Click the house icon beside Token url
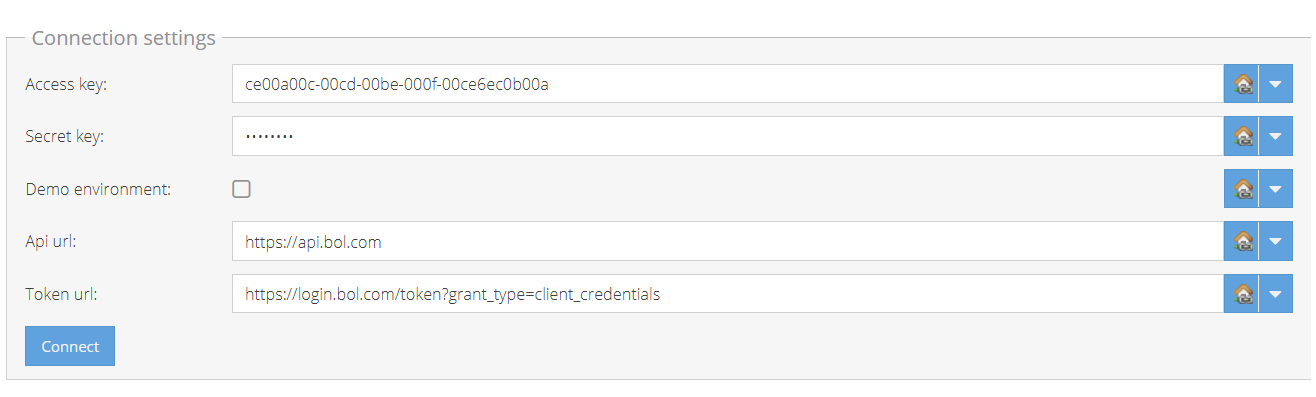This screenshot has height=397, width=1316. (x=1241, y=294)
